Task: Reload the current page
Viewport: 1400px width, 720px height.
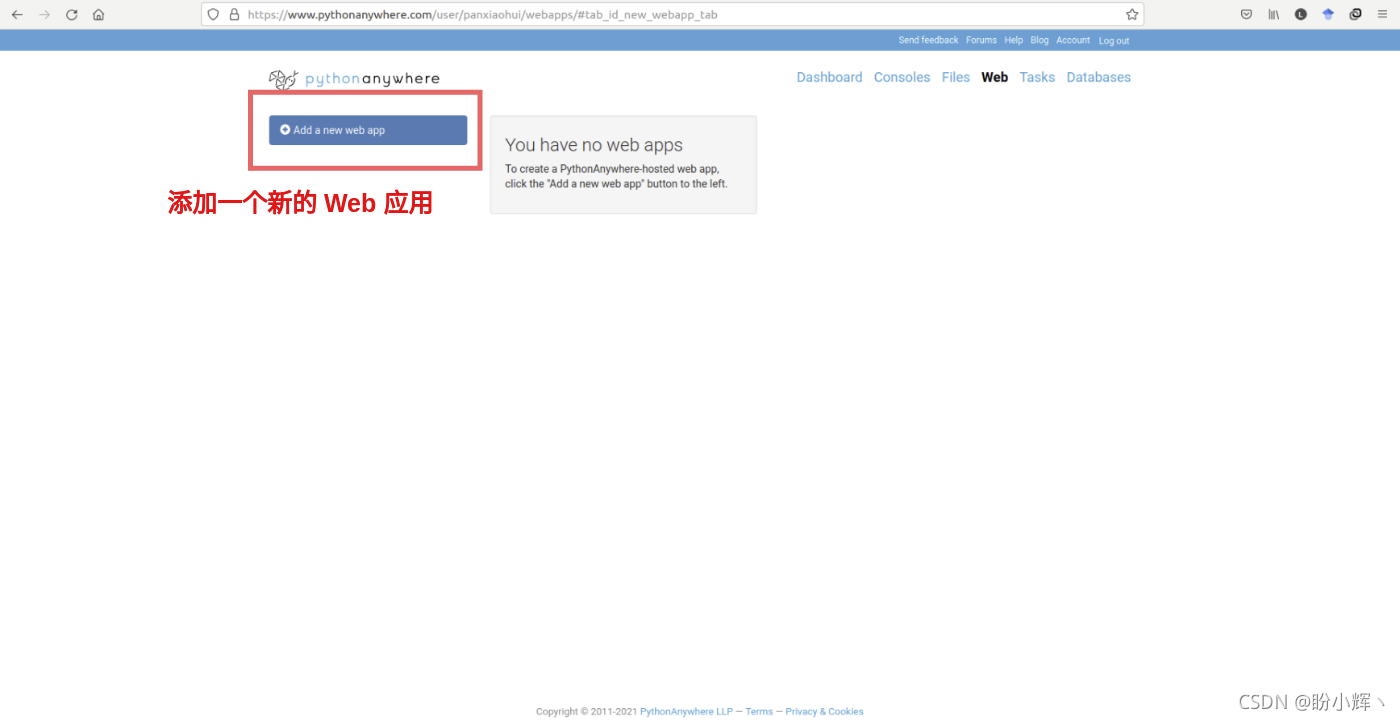Action: (71, 15)
